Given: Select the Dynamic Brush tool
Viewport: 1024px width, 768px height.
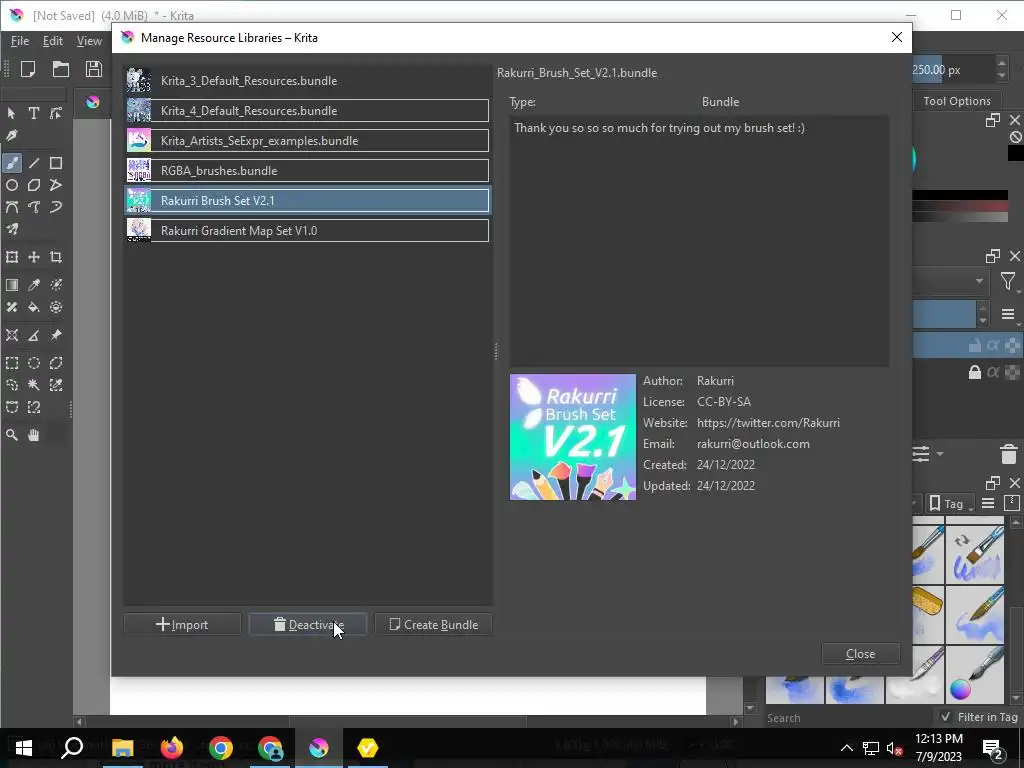Looking at the screenshot, I should tap(56, 207).
